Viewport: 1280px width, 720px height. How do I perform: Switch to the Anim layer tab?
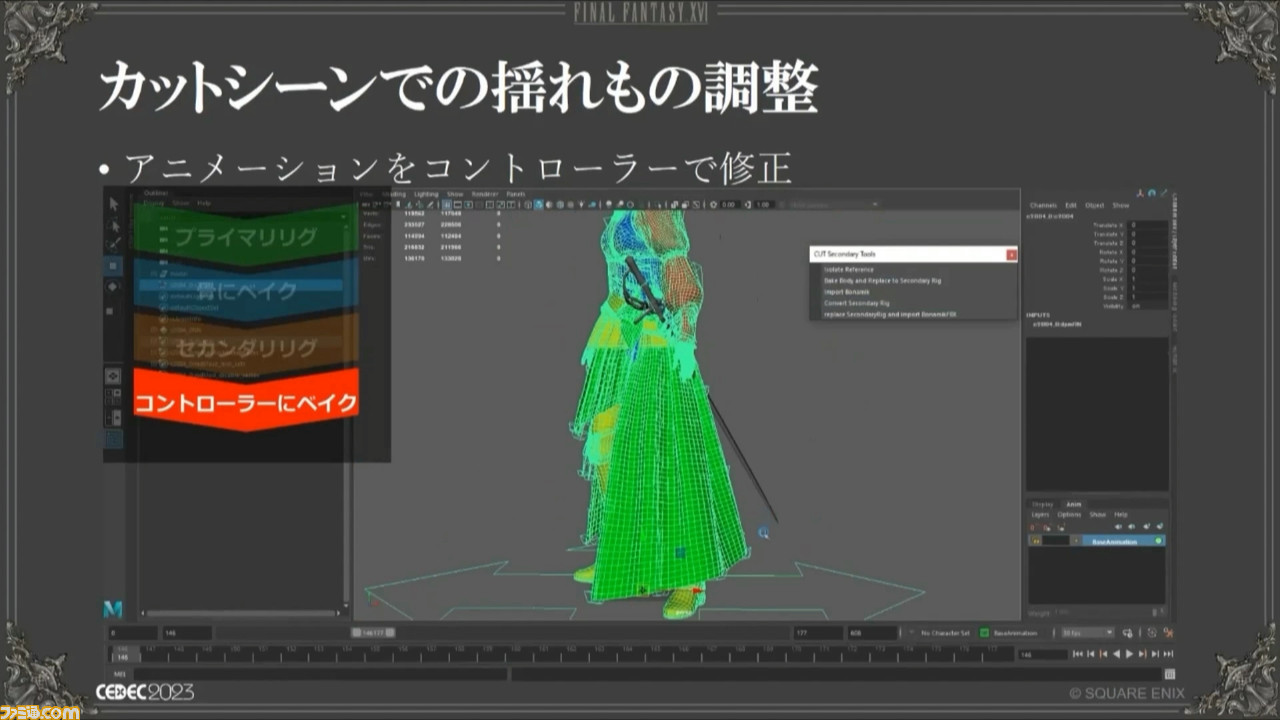[1073, 505]
